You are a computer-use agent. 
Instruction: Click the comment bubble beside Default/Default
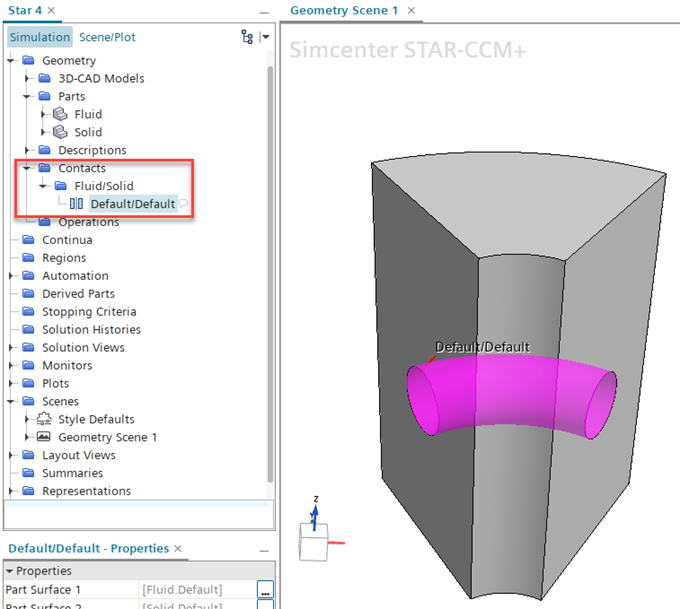click(184, 204)
